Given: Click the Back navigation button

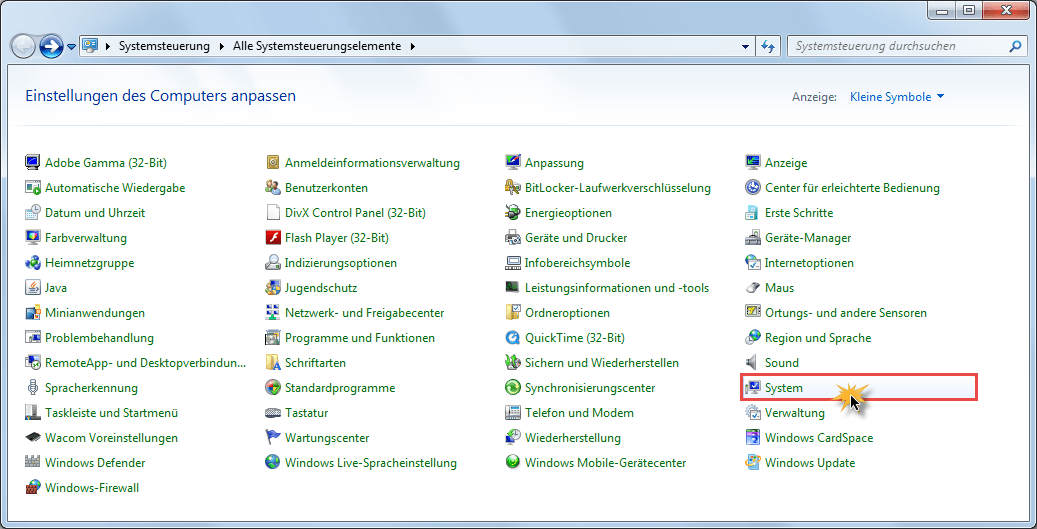Looking at the screenshot, I should point(23,46).
